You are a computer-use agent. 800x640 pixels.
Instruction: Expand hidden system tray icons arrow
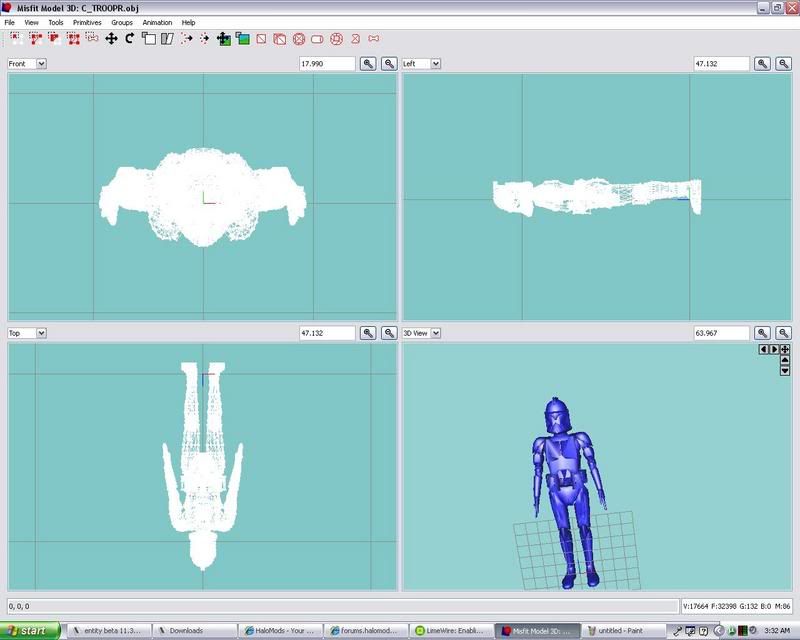(718, 631)
